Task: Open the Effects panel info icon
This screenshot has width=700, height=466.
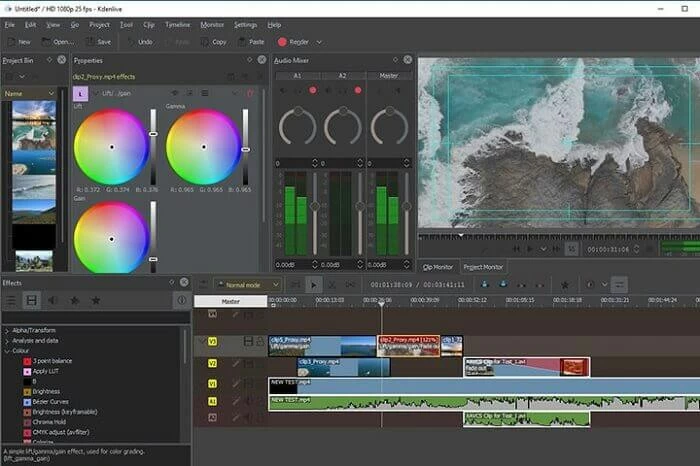Action: [181, 300]
